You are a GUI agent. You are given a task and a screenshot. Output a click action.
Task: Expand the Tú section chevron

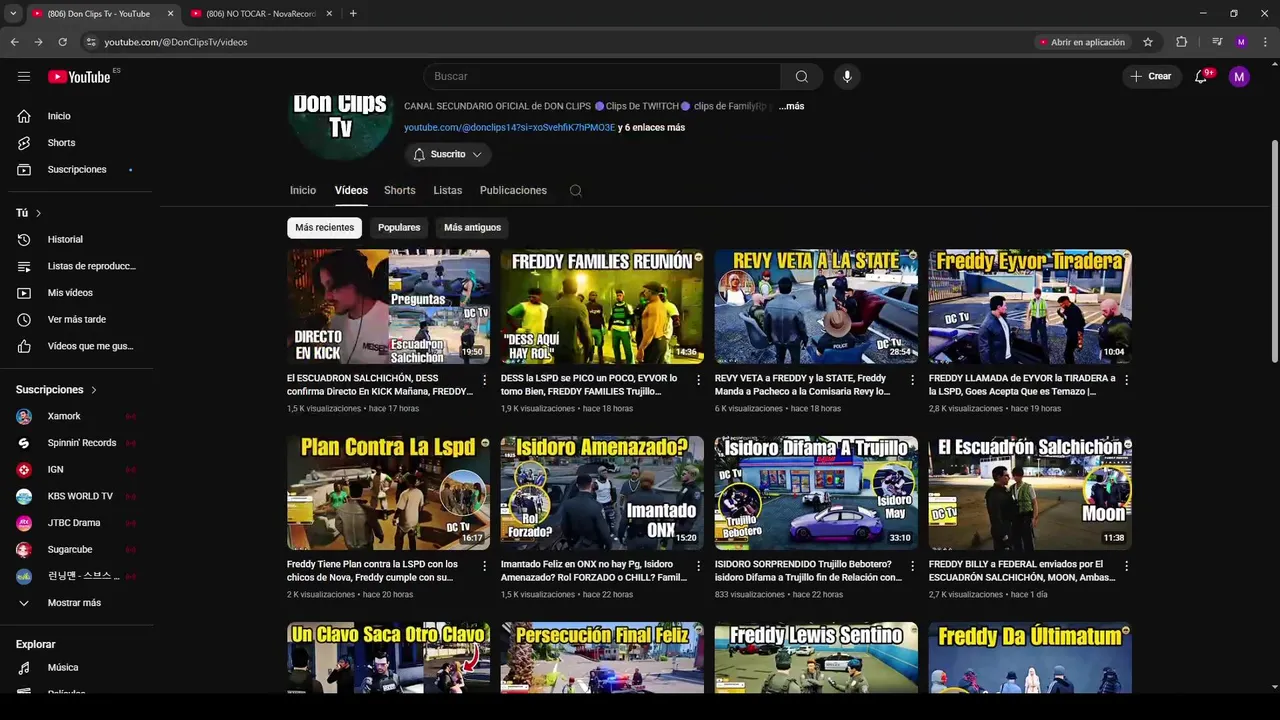coord(38,213)
